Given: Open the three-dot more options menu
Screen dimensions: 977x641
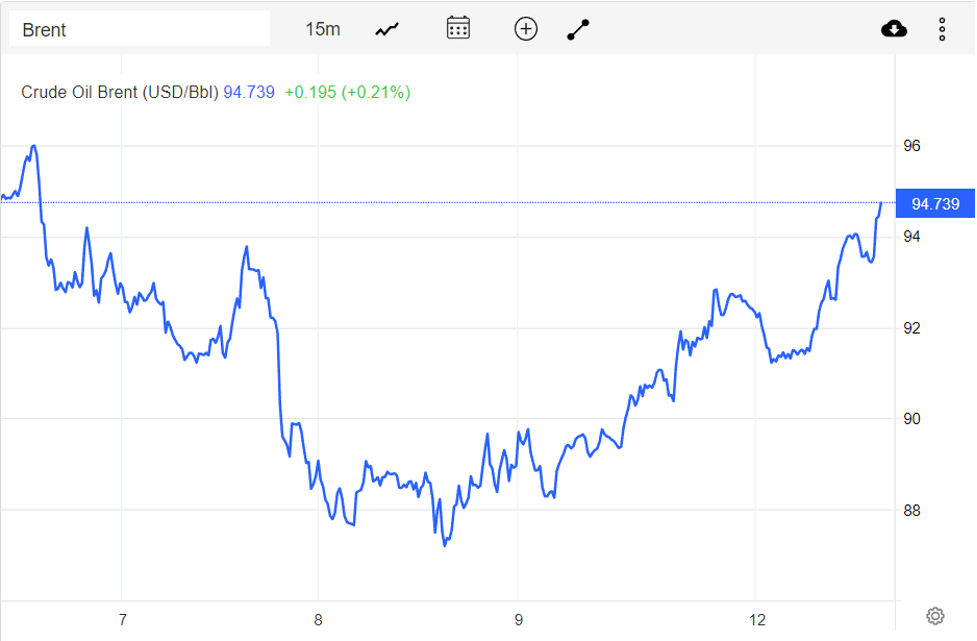Looking at the screenshot, I should click(x=942, y=29).
